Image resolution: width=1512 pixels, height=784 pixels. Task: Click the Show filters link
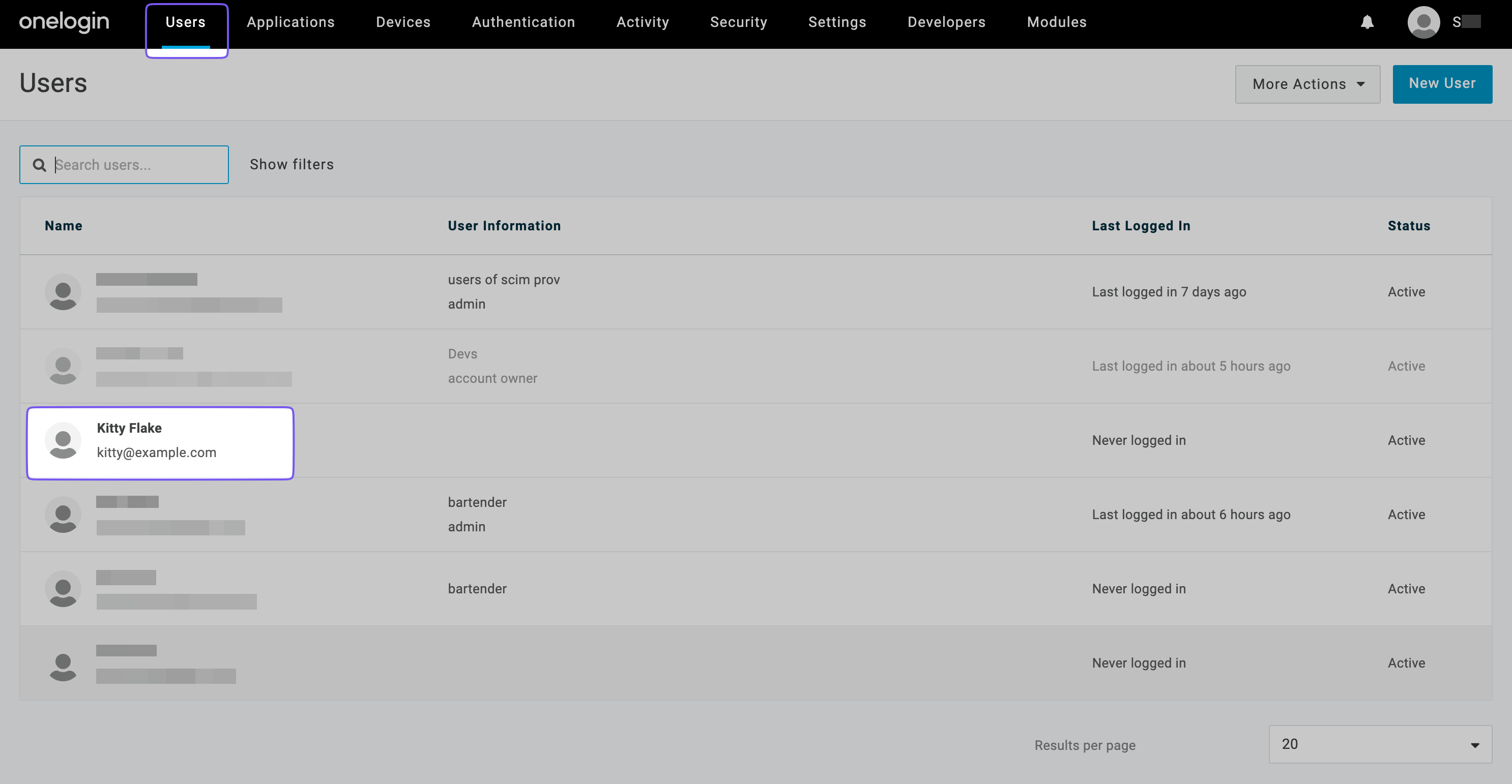click(291, 164)
